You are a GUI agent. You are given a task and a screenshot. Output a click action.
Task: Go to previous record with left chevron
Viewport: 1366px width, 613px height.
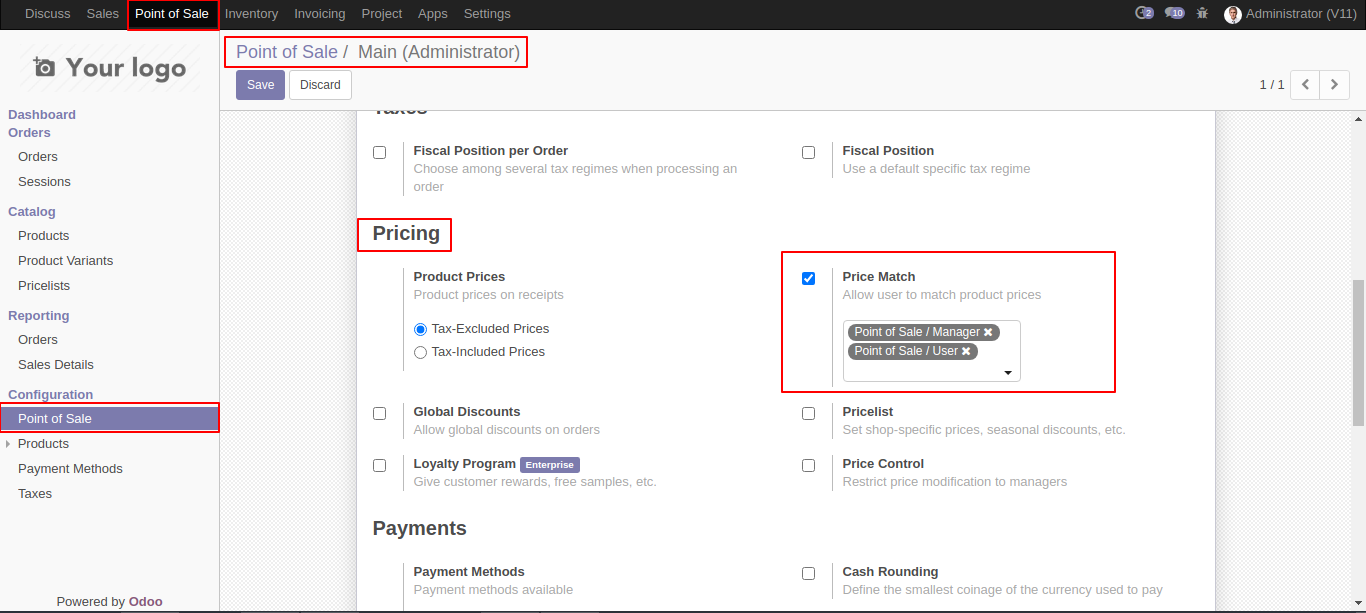pyautogui.click(x=1305, y=85)
